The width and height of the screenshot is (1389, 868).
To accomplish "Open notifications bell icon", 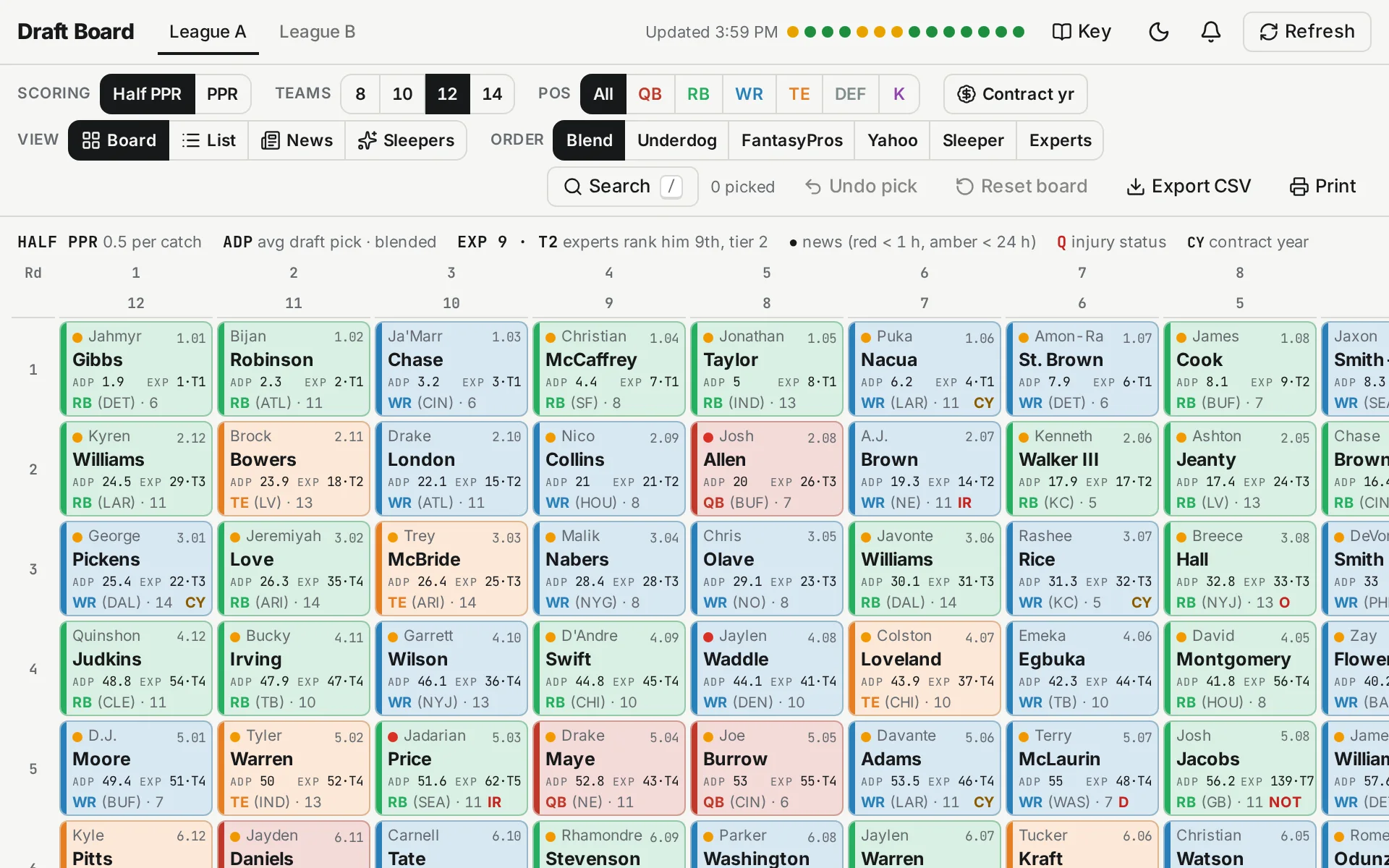I will pos(1210,32).
